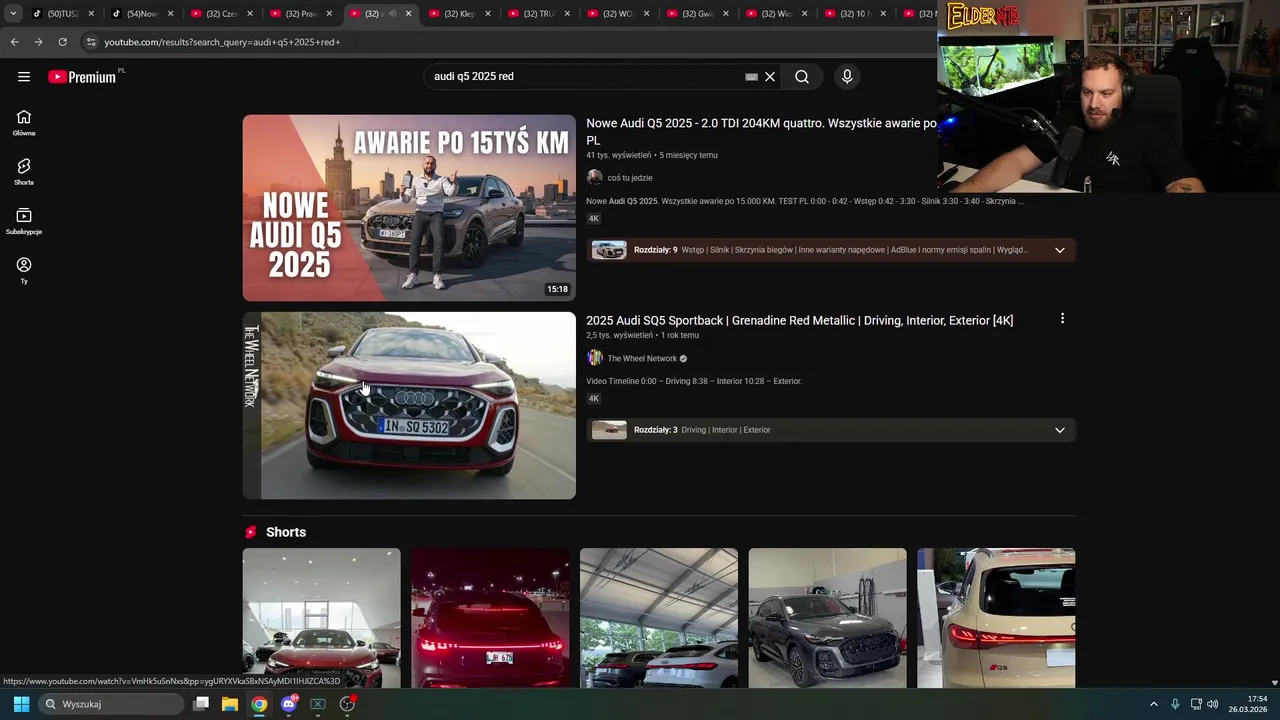Viewport: 1280px width, 720px height.
Task: Switch to the (32) TRU YouTube tab
Action: (x=538, y=14)
